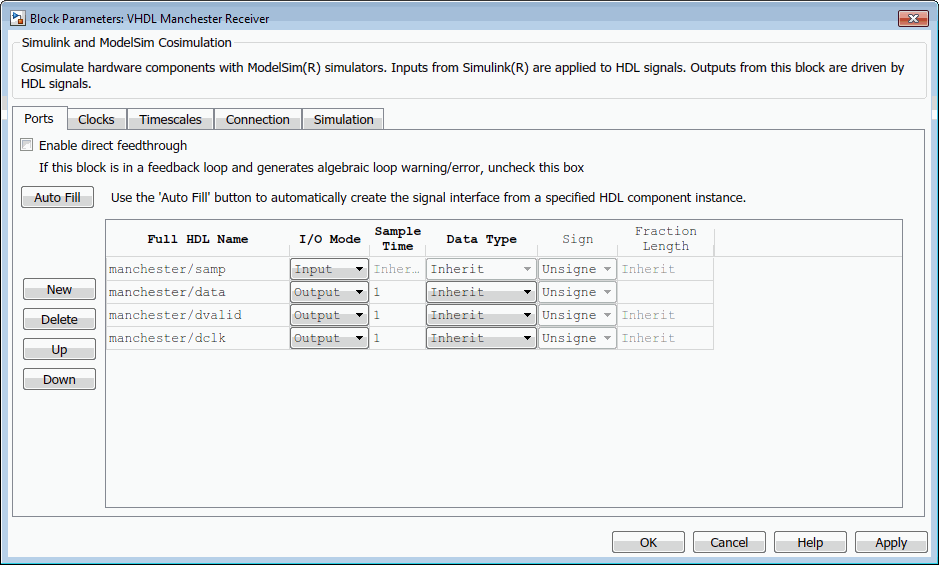
Task: Open Data Type dropdown for manchester/samp
Action: pyautogui.click(x=481, y=269)
